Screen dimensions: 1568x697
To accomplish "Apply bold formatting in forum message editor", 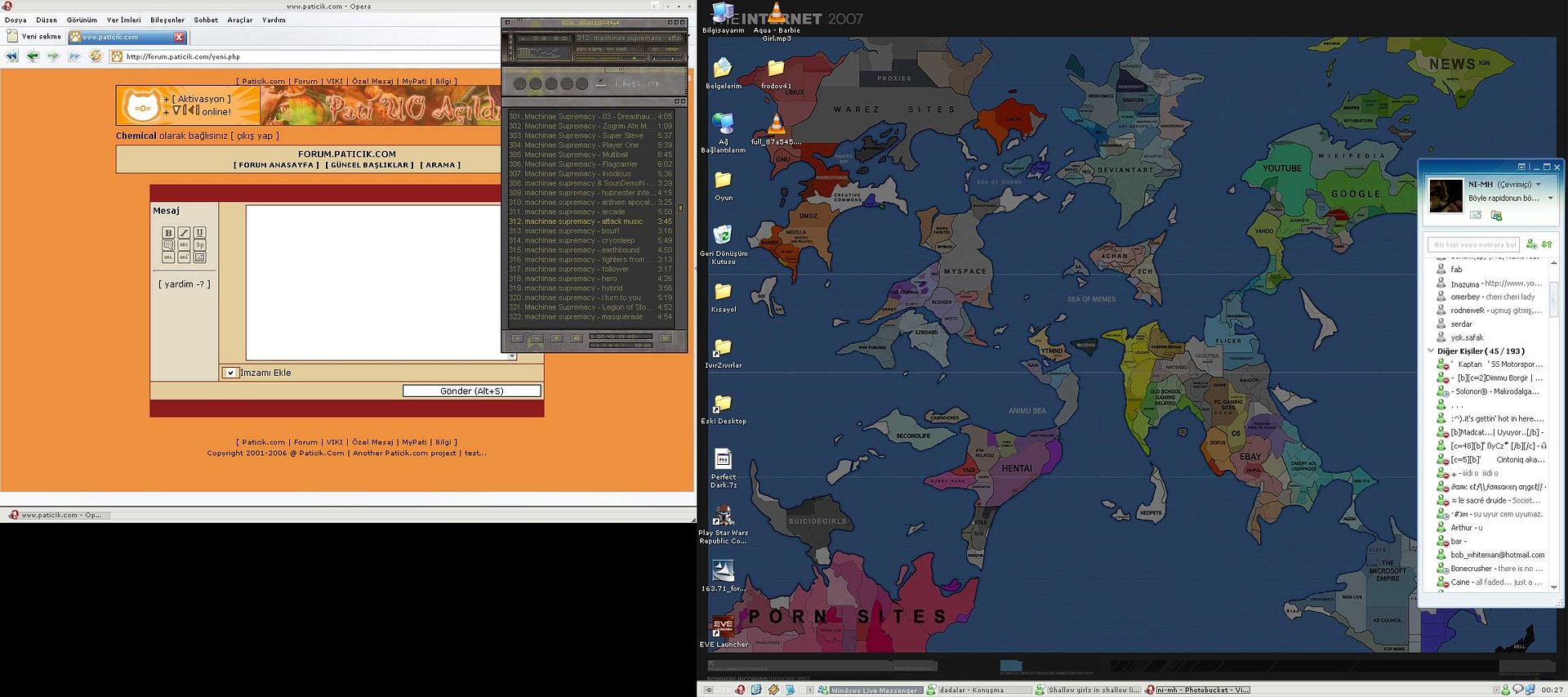I will coord(168,233).
